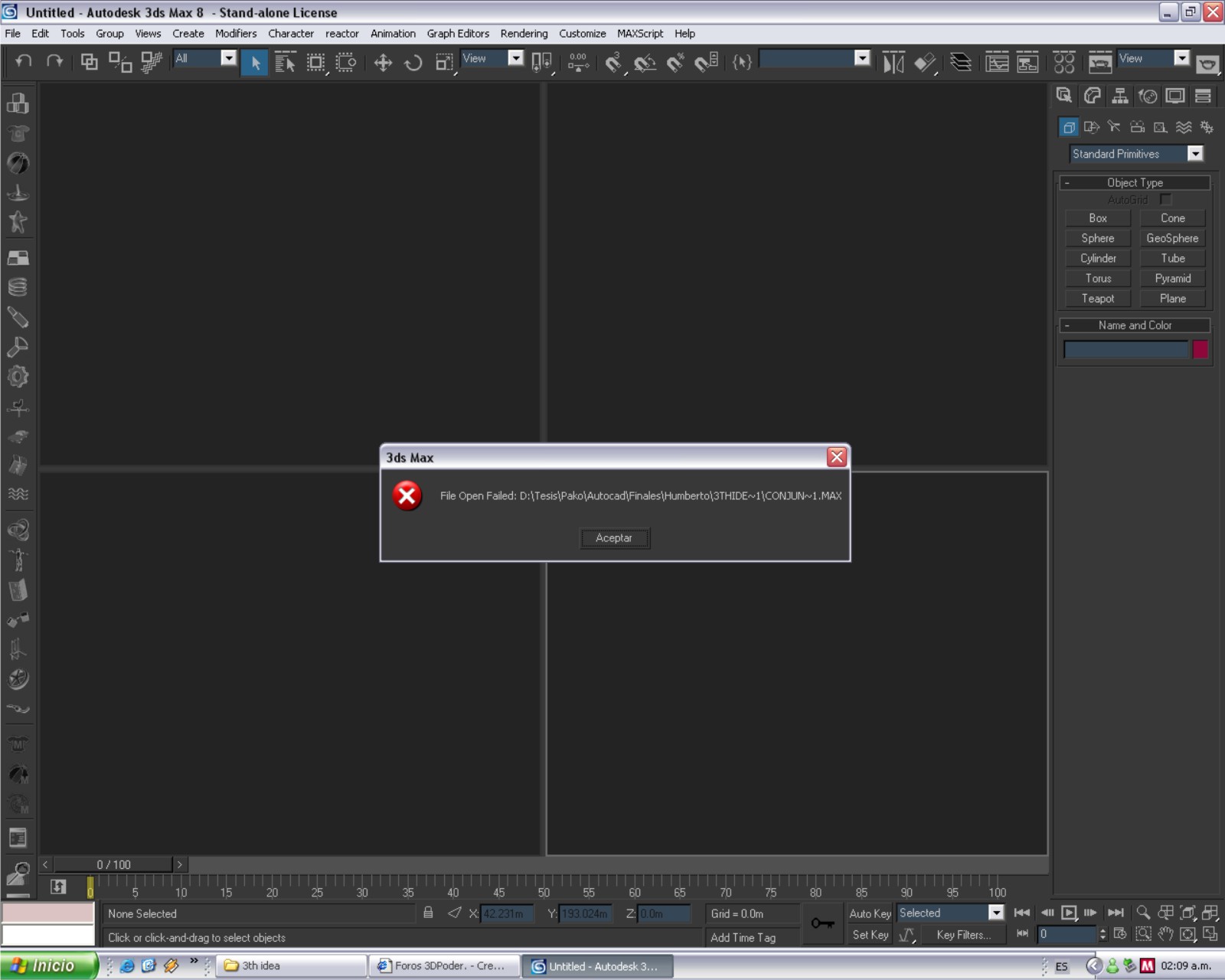The width and height of the screenshot is (1225, 980).
Task: Click the Teapot primitive button
Action: point(1098,299)
